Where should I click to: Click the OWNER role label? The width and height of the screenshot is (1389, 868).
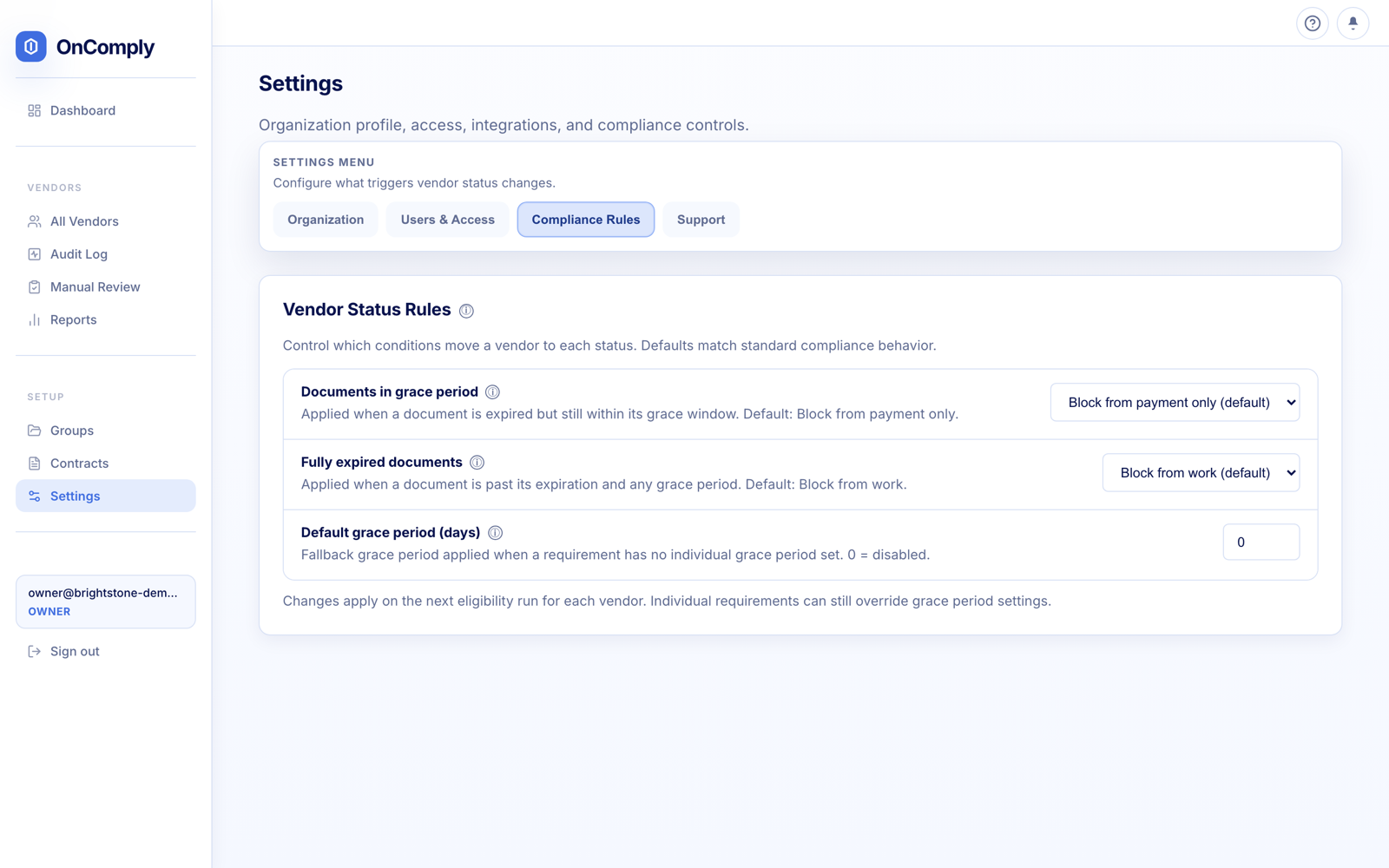point(49,612)
